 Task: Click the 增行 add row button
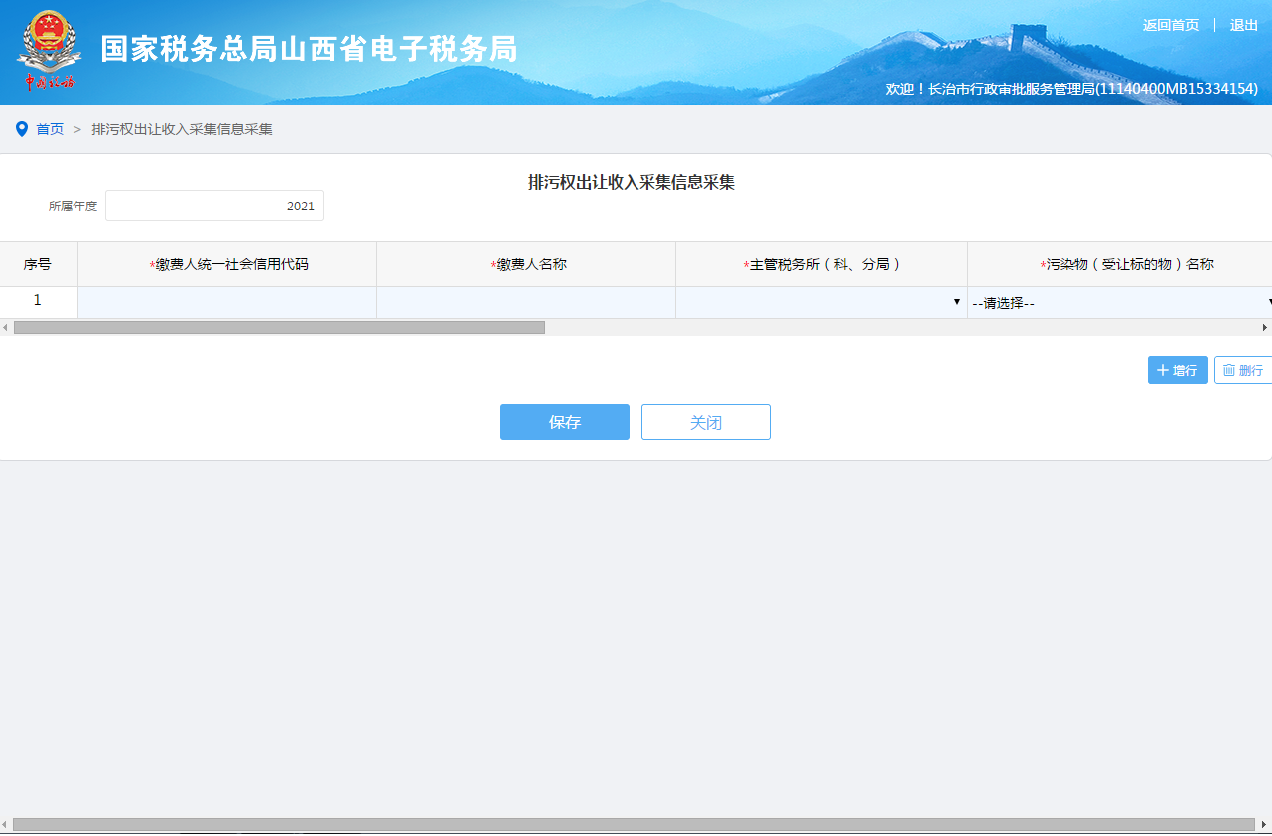point(1178,370)
